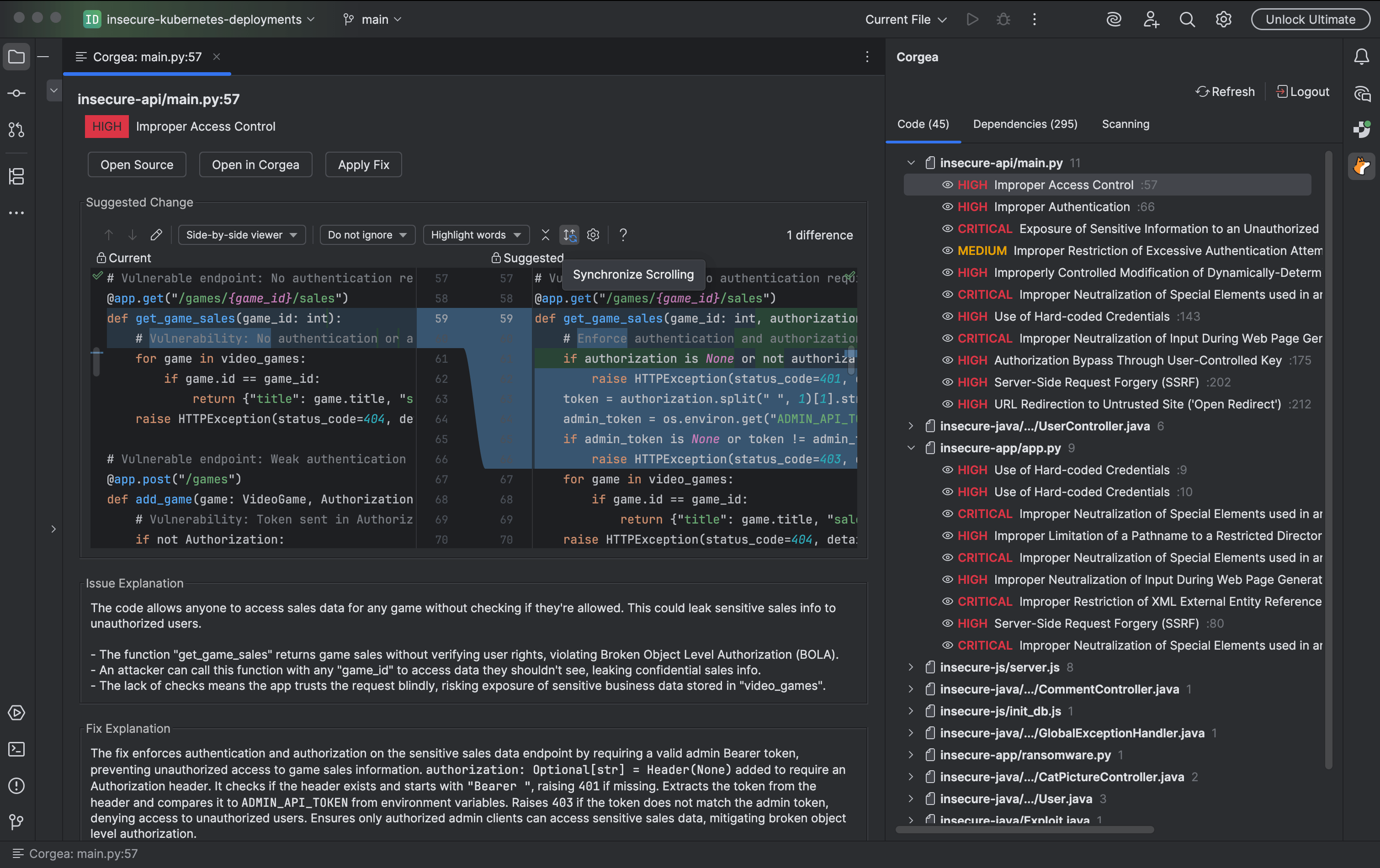Open the Terminal tool window icon

[16, 749]
